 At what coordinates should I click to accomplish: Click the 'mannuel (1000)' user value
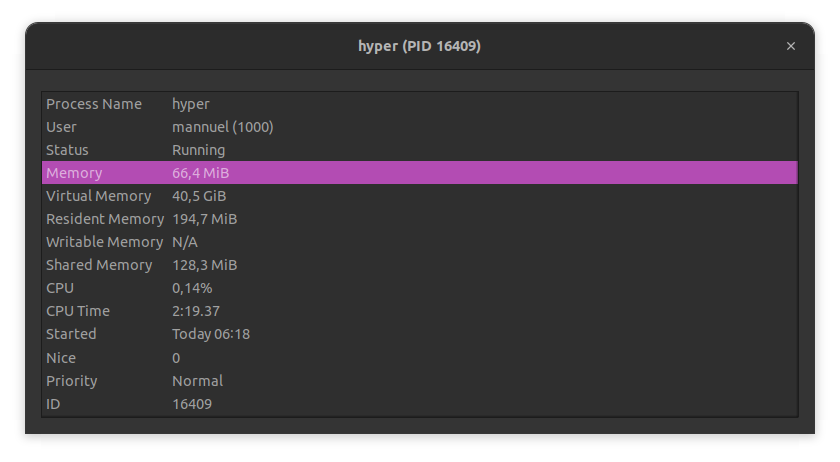click(x=223, y=127)
